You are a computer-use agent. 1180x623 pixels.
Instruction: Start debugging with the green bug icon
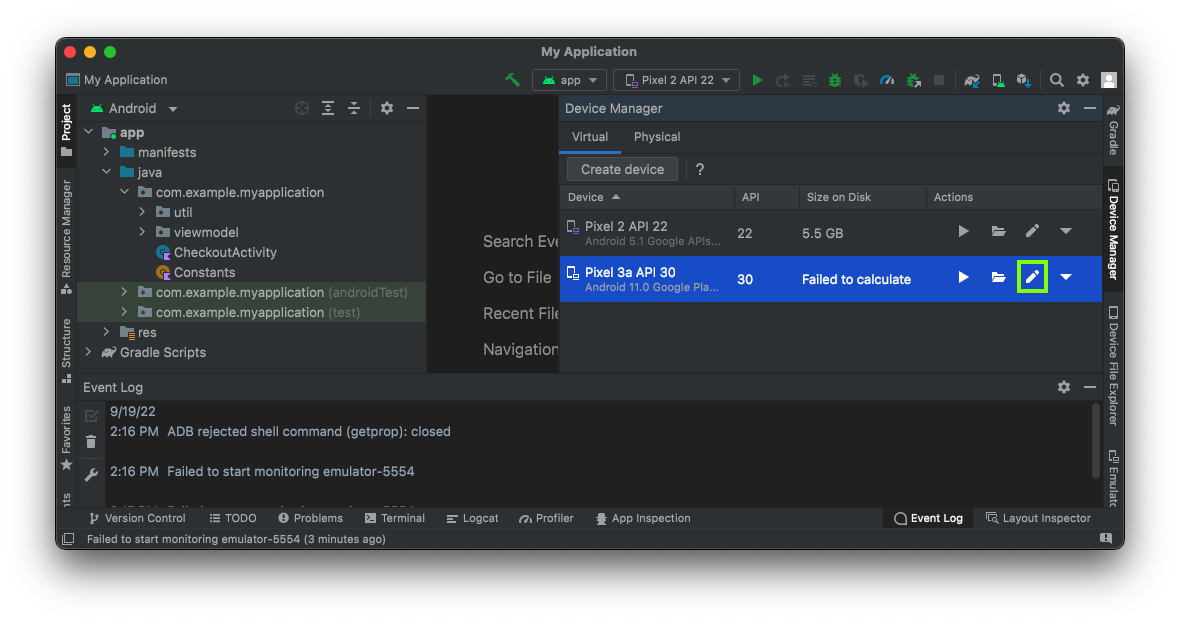[835, 80]
